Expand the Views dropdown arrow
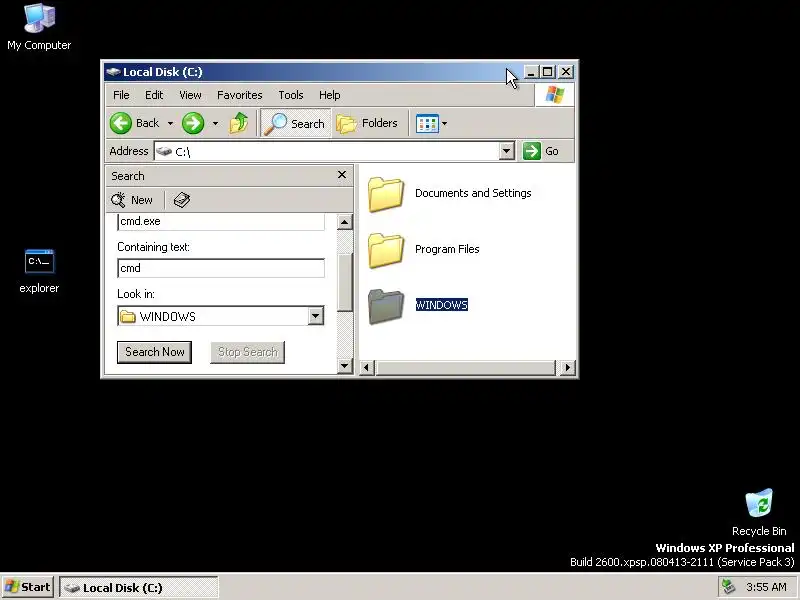This screenshot has height=600, width=800. (x=444, y=123)
